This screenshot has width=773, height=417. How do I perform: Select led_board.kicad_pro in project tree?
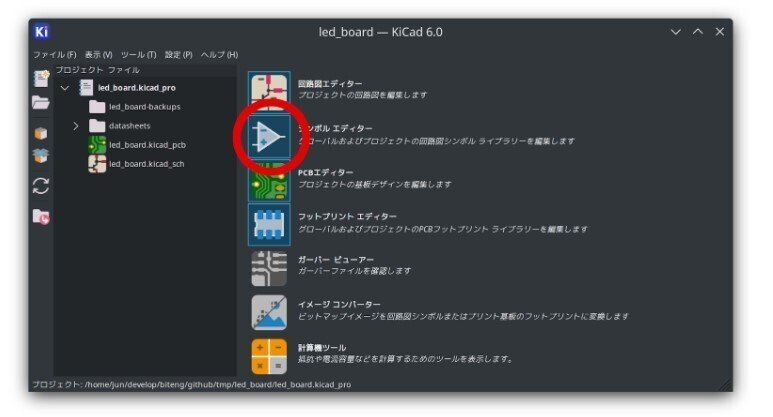(137, 88)
